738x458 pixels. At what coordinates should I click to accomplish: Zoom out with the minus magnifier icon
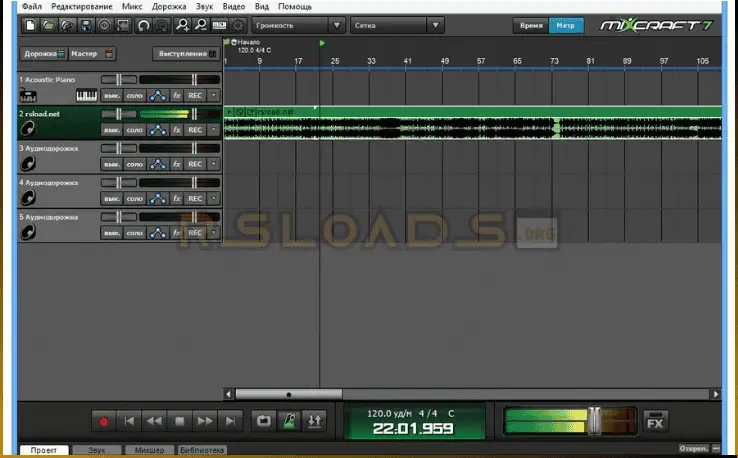pyautogui.click(x=200, y=24)
